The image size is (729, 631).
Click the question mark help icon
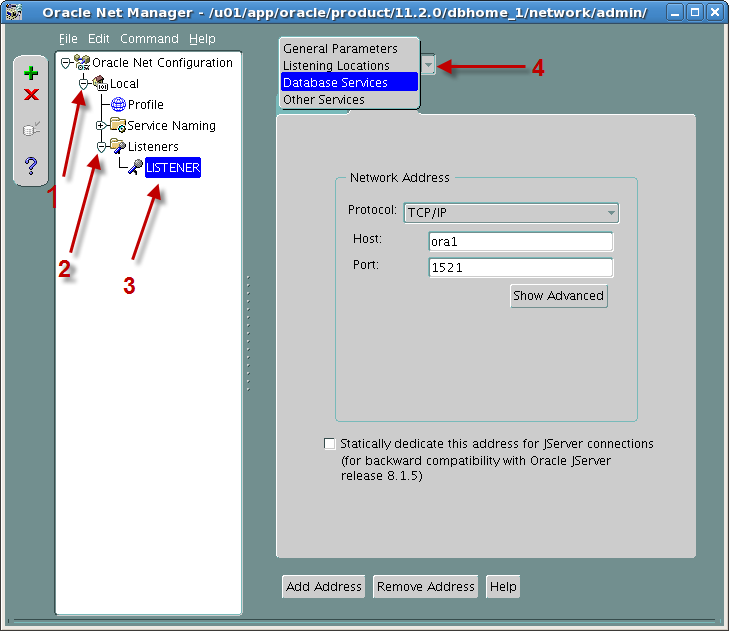click(x=31, y=165)
